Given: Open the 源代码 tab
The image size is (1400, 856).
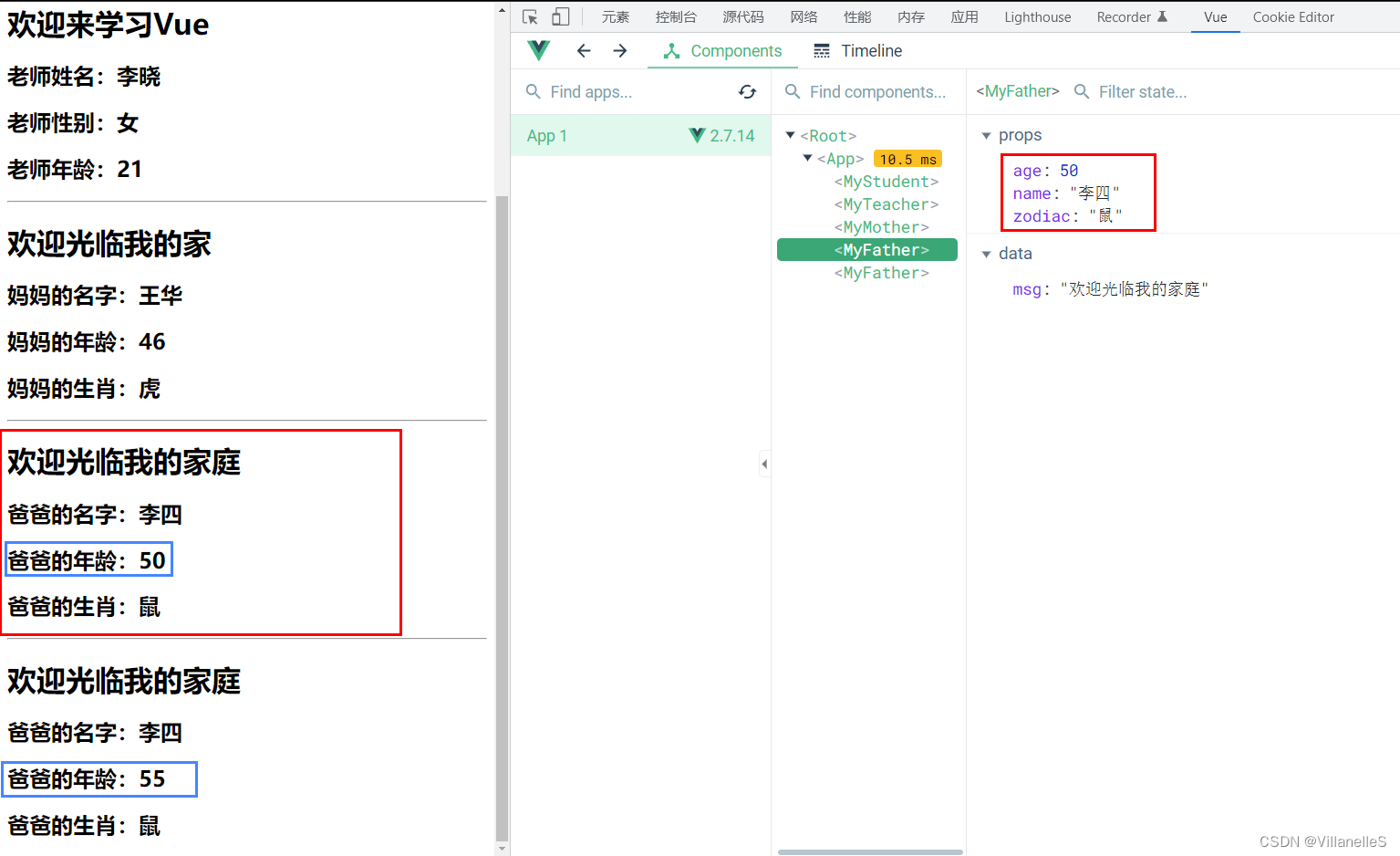Looking at the screenshot, I should point(743,16).
